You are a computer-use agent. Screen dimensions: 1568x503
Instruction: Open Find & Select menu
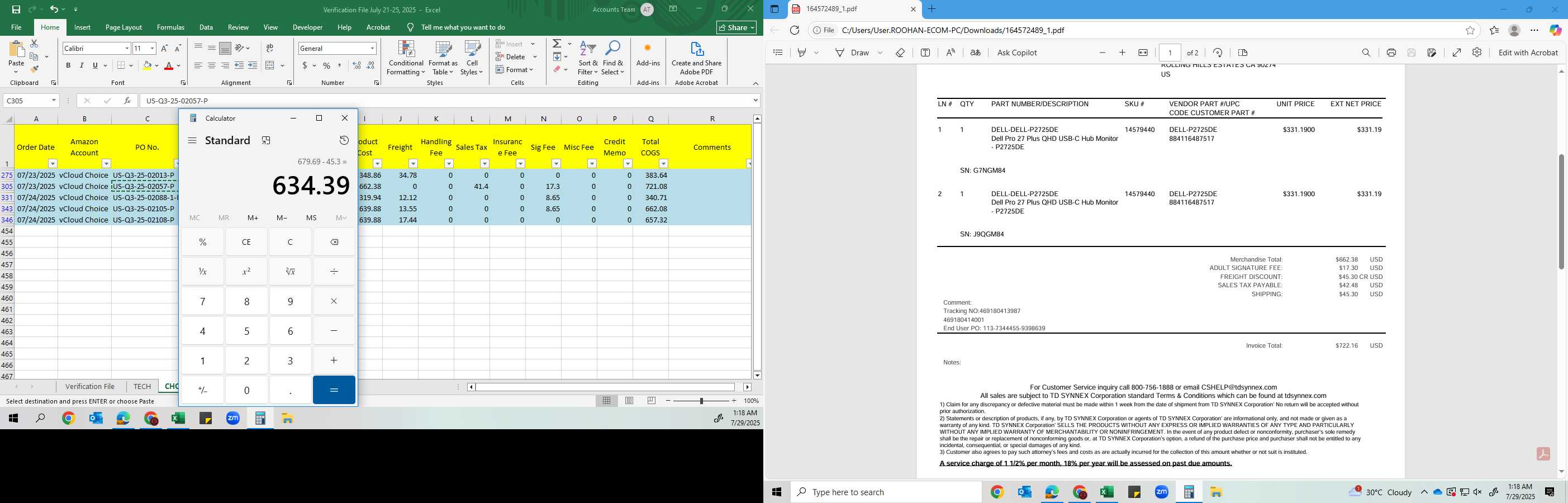coord(613,58)
